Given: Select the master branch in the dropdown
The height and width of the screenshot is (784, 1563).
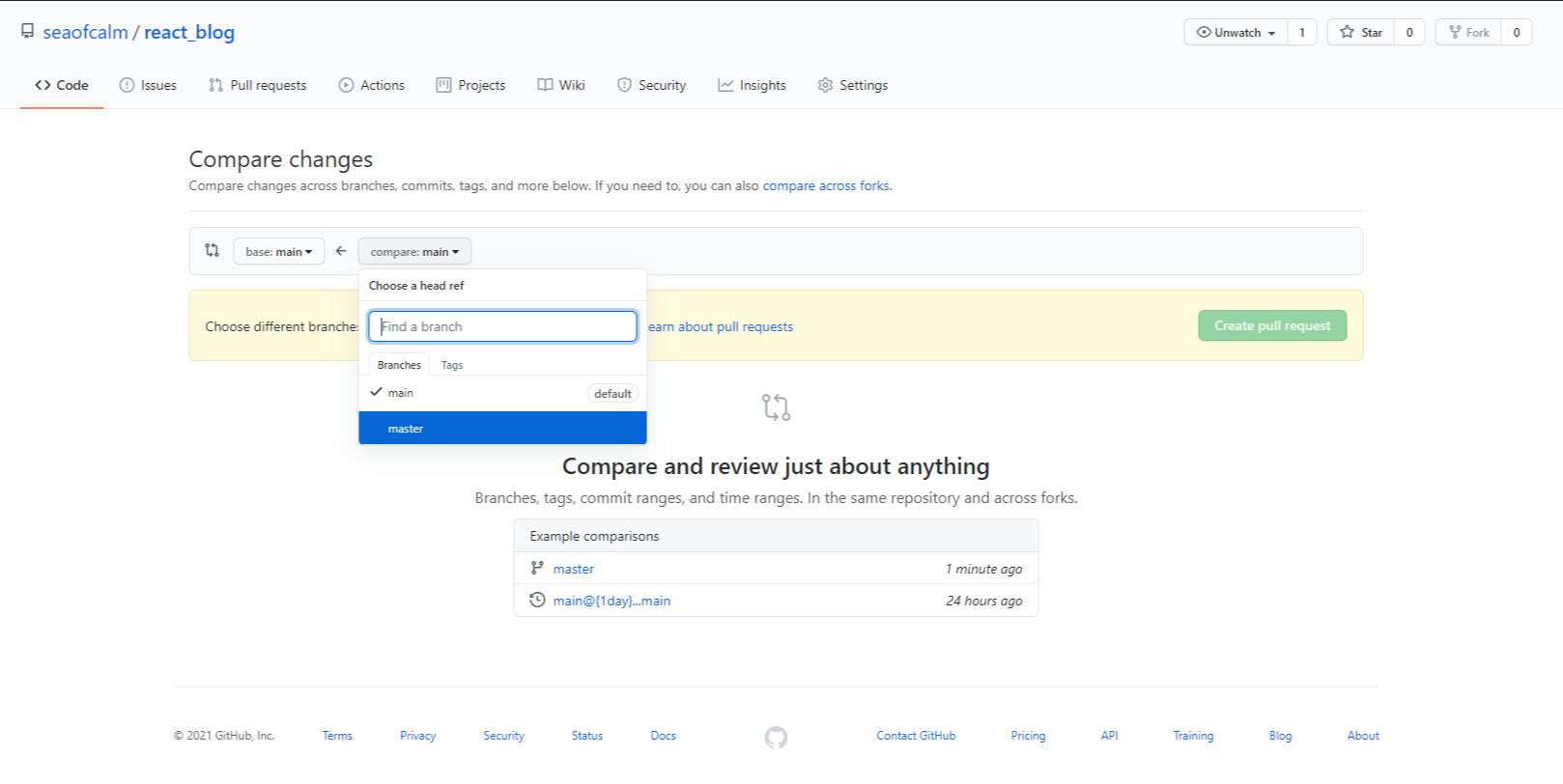Looking at the screenshot, I should point(502,428).
